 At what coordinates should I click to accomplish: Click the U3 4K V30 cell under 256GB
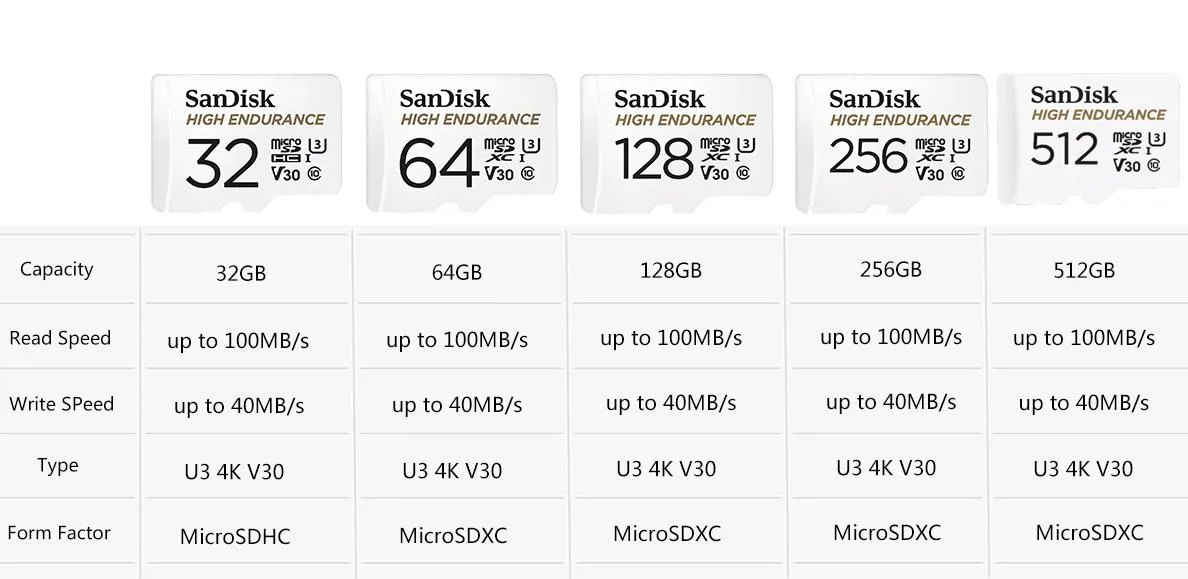[886, 468]
